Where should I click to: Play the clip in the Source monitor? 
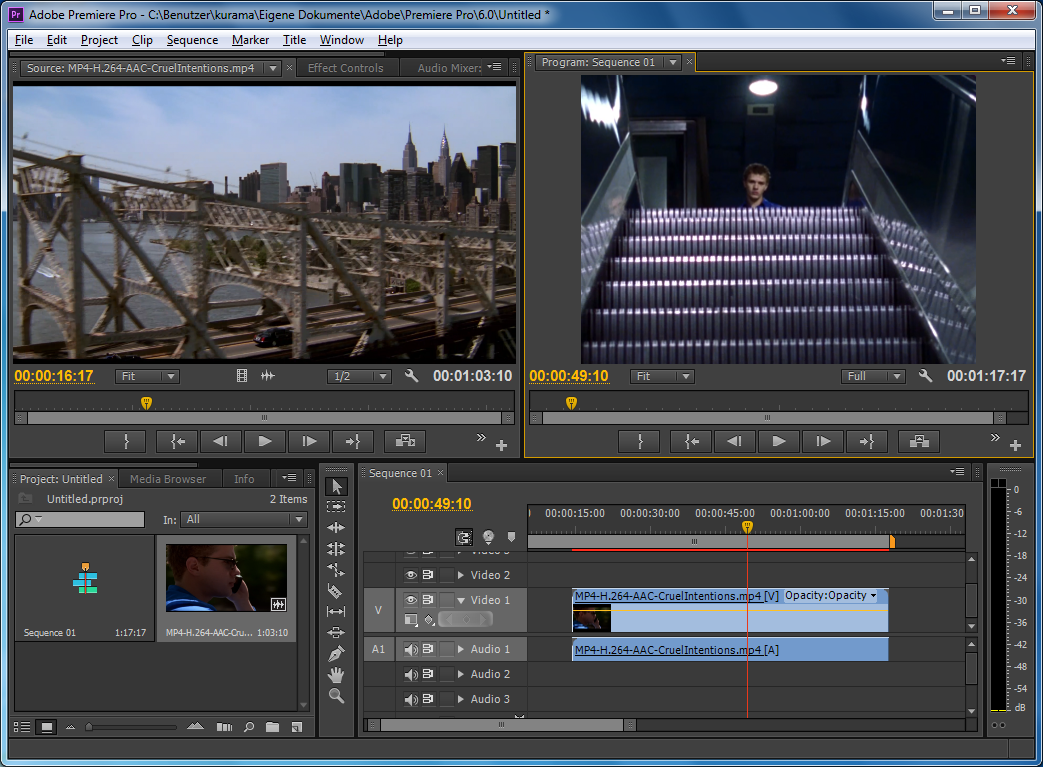pyautogui.click(x=265, y=441)
